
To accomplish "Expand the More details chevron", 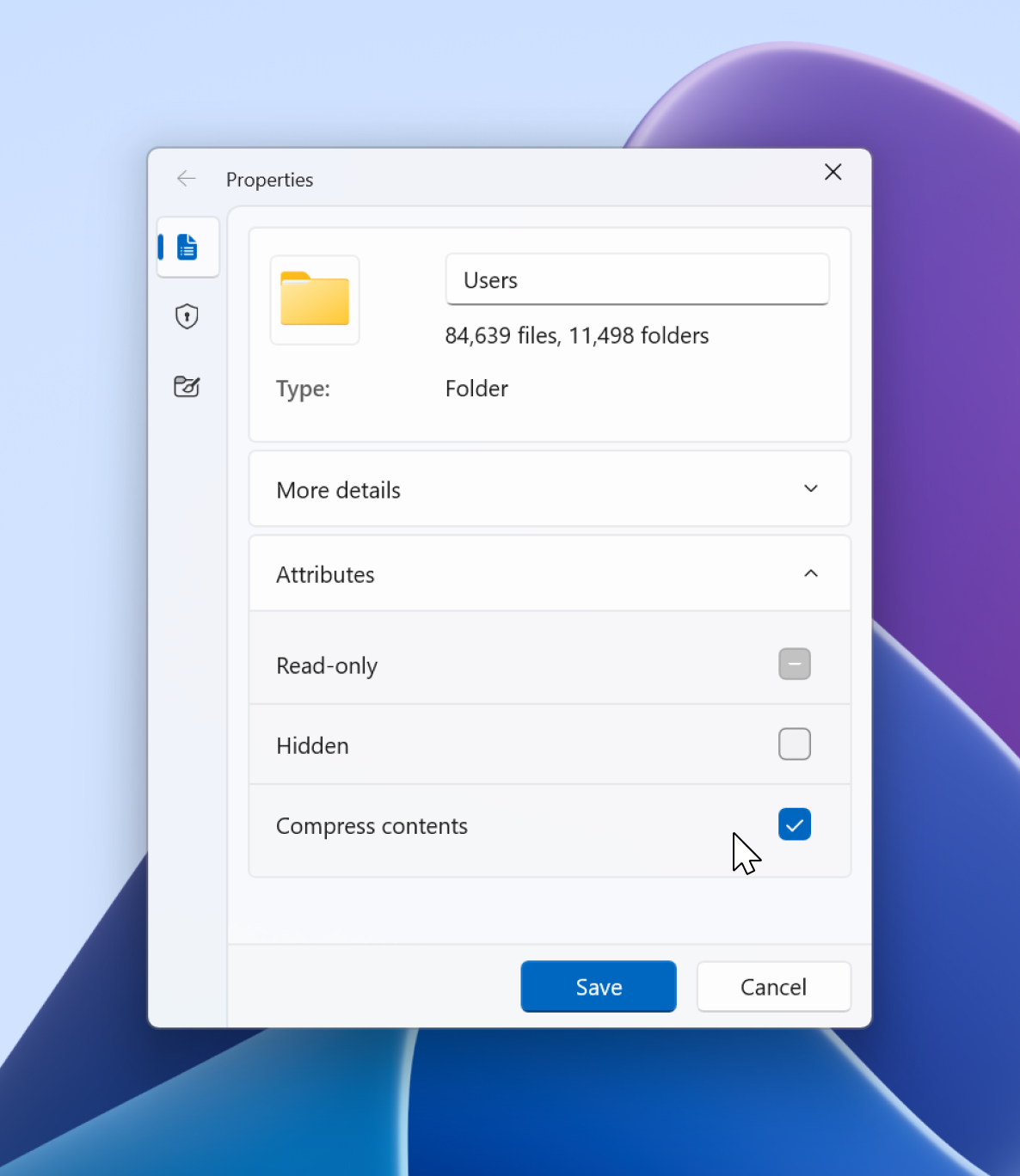I will 810,489.
